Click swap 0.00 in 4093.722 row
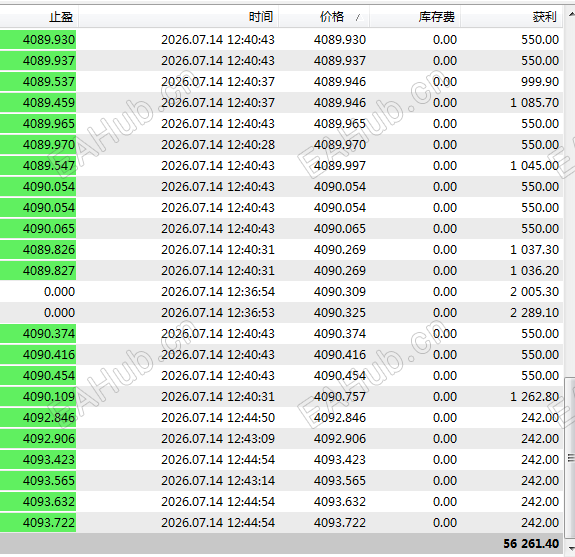This screenshot has height=557, width=575. pos(445,523)
